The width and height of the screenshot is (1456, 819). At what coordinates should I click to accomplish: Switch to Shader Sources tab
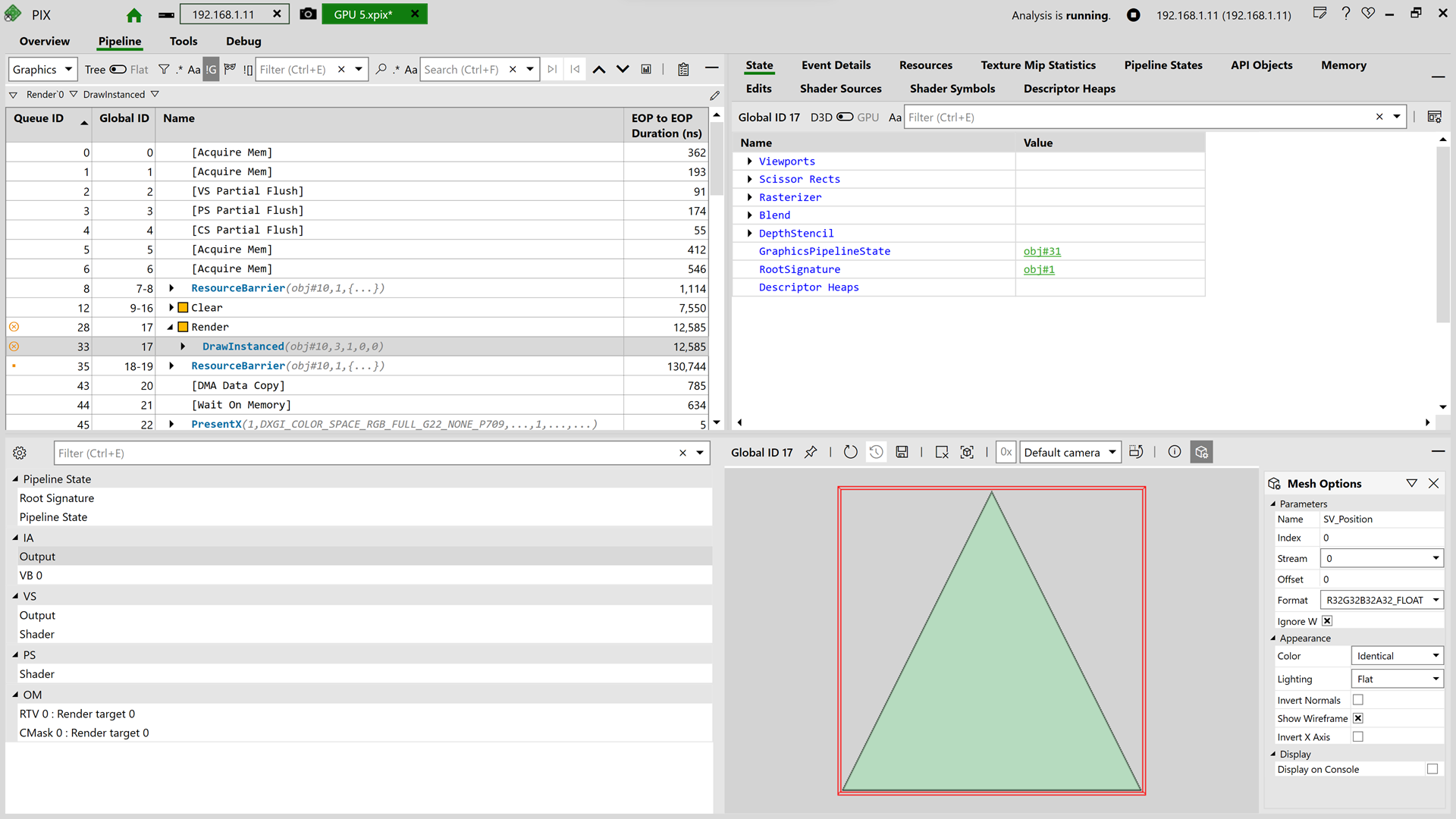[840, 89]
